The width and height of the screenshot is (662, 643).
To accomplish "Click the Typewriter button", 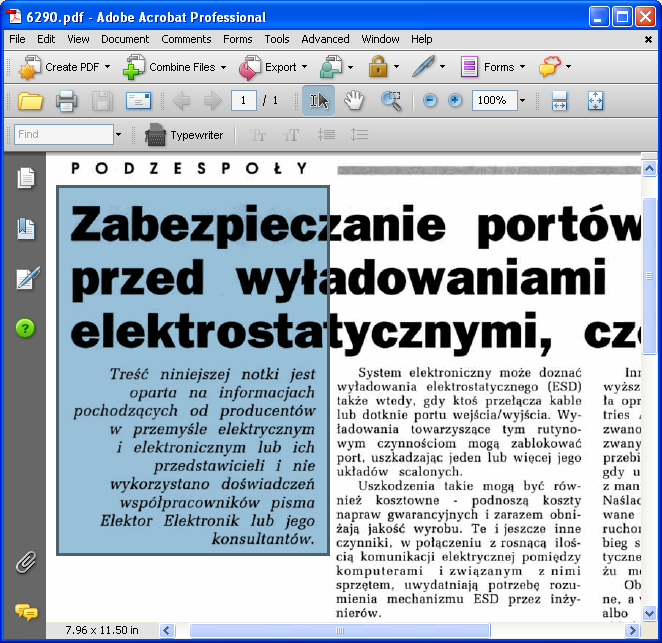I will pos(184,134).
